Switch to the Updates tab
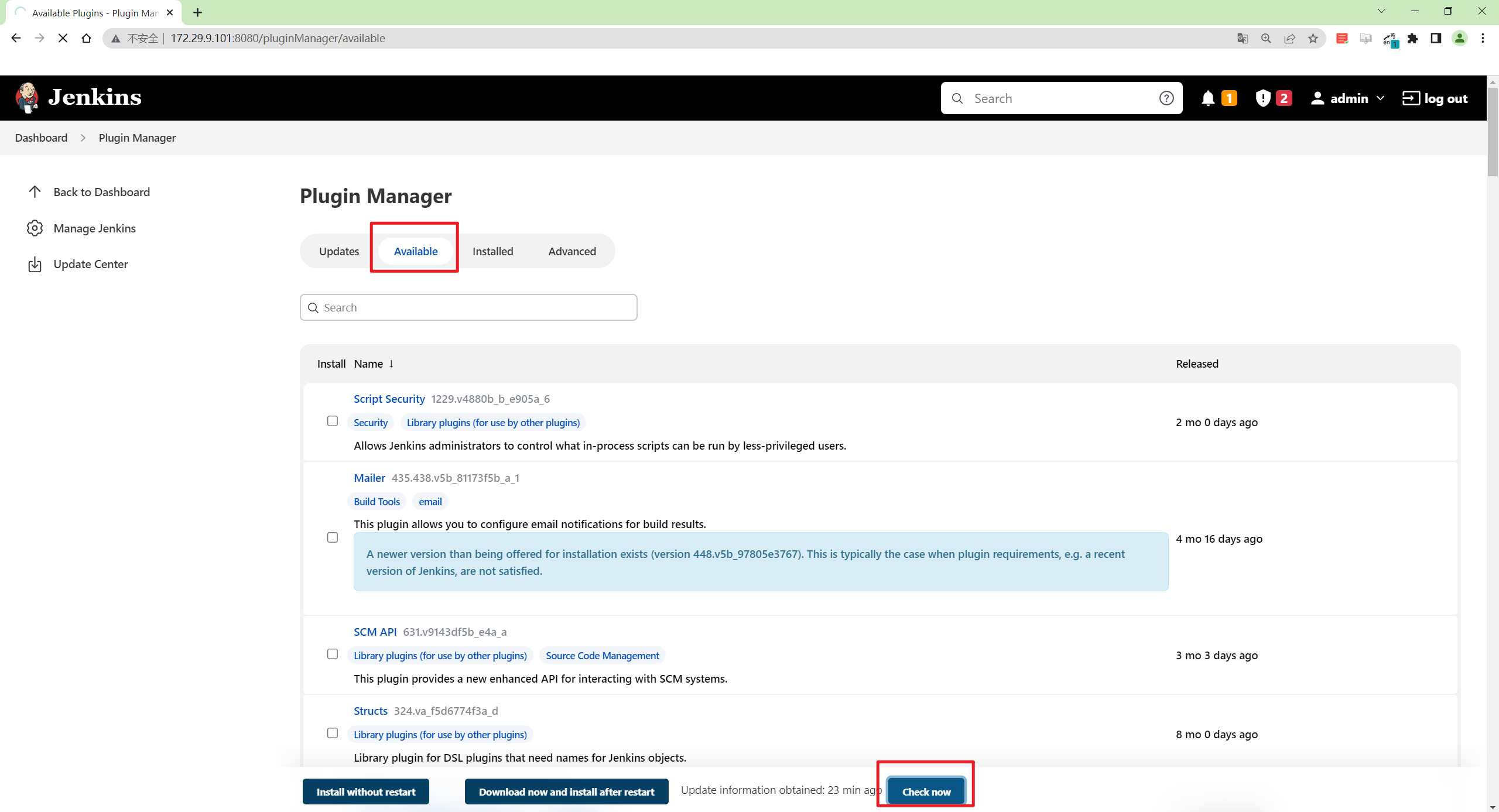Image resolution: width=1499 pixels, height=812 pixels. (x=339, y=251)
